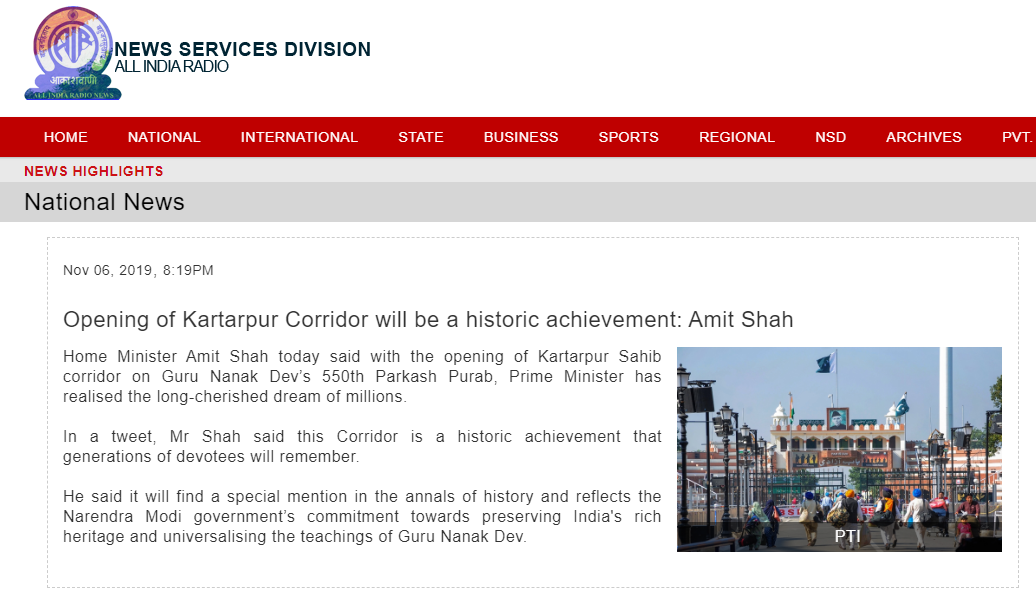
Task: Click the National News section heading
Action: tap(105, 202)
